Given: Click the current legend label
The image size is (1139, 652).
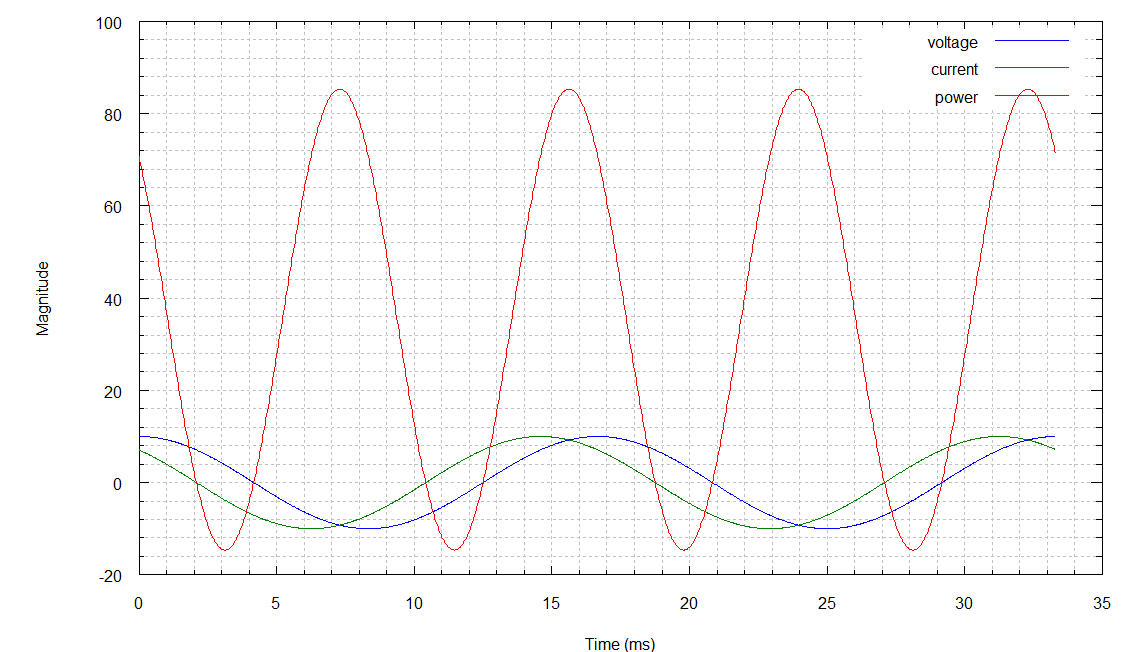Looking at the screenshot, I should 954,70.
